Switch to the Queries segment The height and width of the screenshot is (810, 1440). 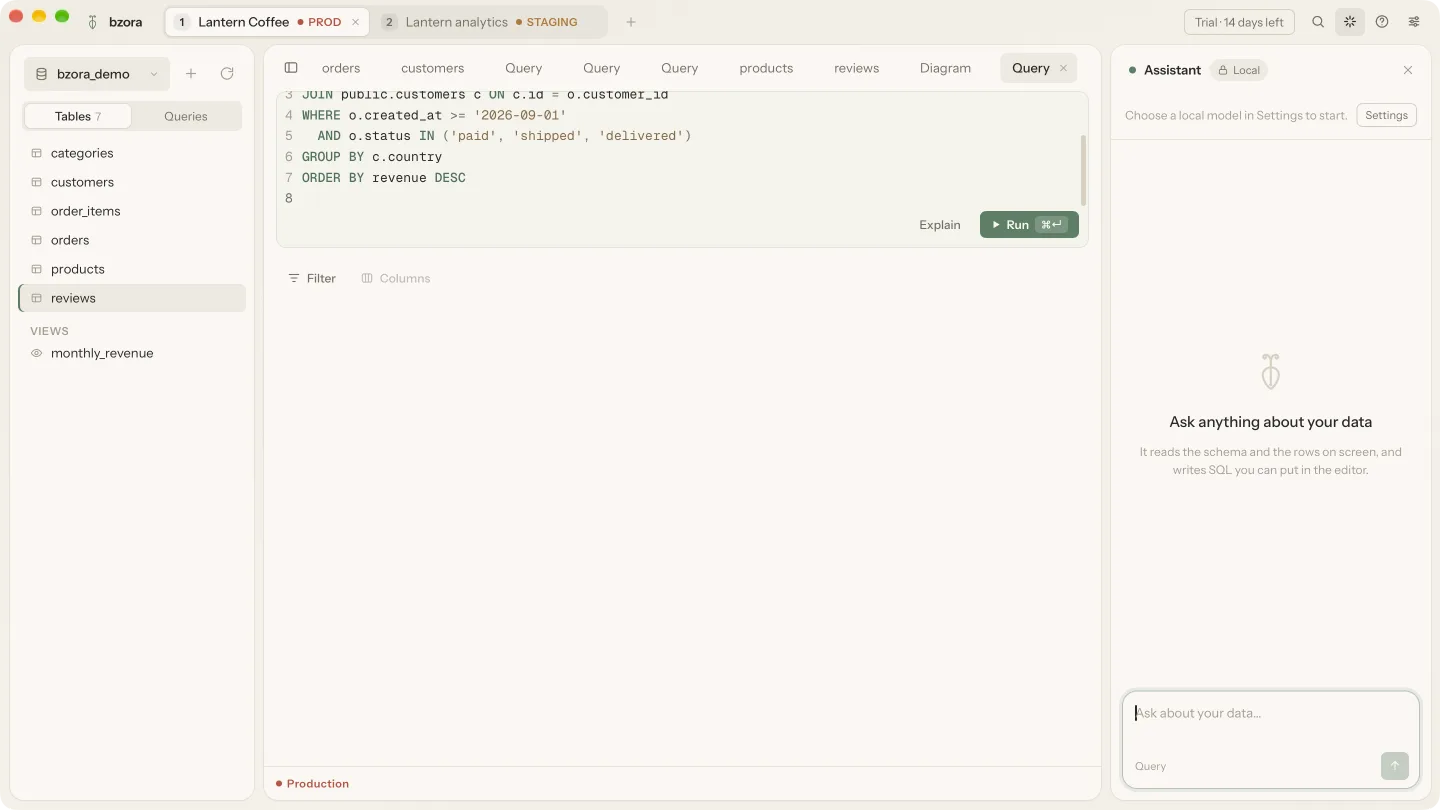[x=186, y=116]
